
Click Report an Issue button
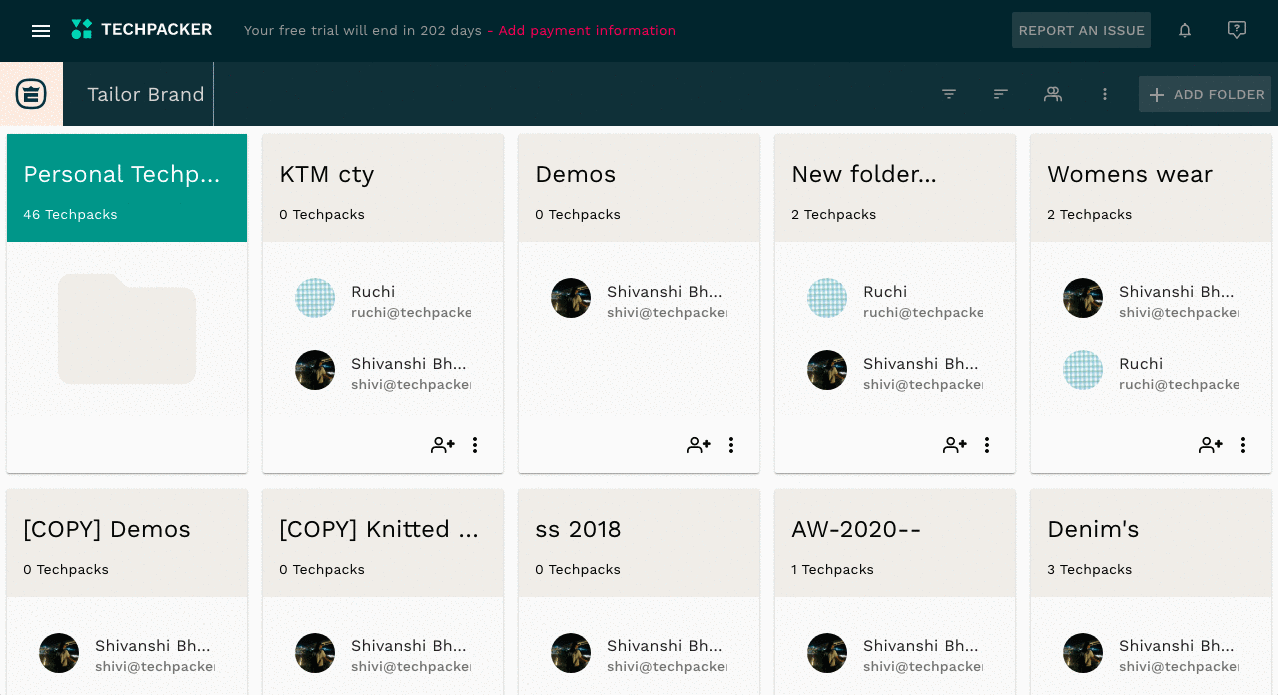tap(1081, 30)
